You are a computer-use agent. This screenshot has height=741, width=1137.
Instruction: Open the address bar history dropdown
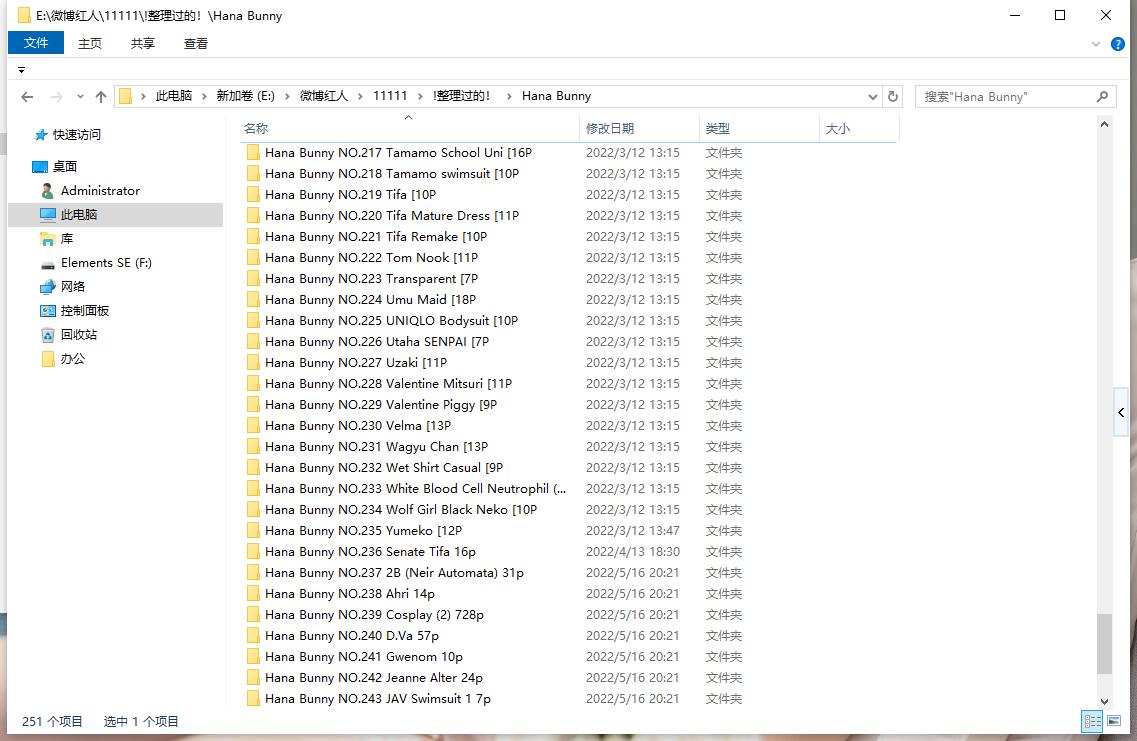[x=872, y=96]
